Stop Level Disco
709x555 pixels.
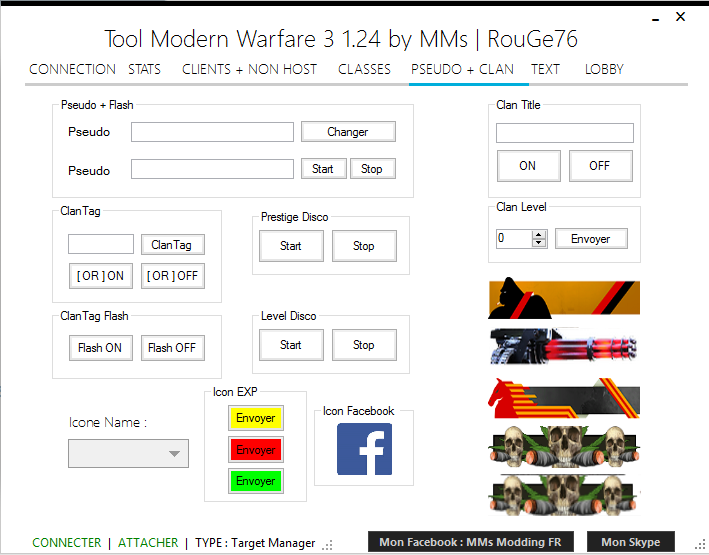364,345
